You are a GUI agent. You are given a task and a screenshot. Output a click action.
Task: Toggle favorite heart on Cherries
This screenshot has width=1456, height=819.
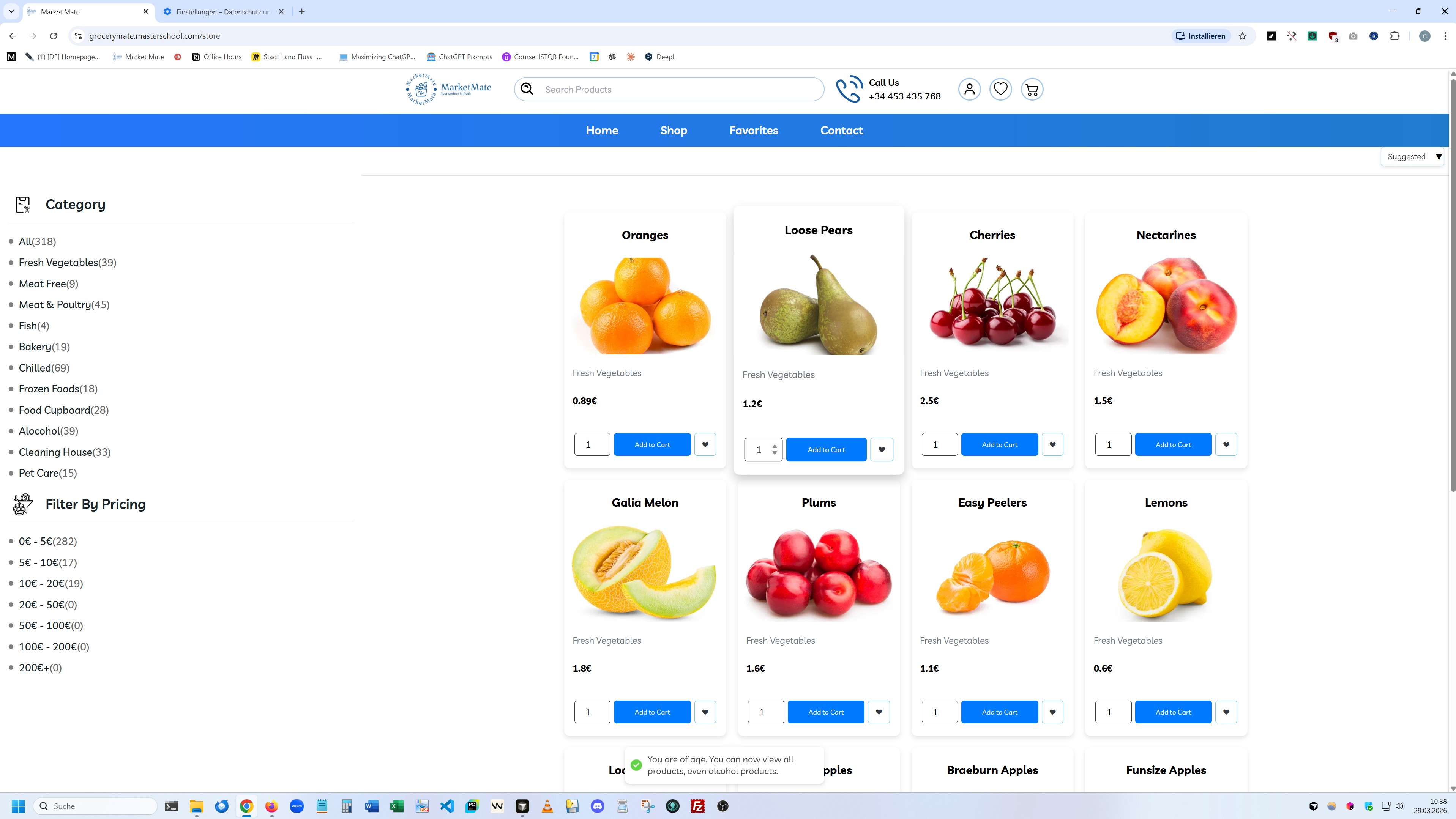[x=1052, y=444]
